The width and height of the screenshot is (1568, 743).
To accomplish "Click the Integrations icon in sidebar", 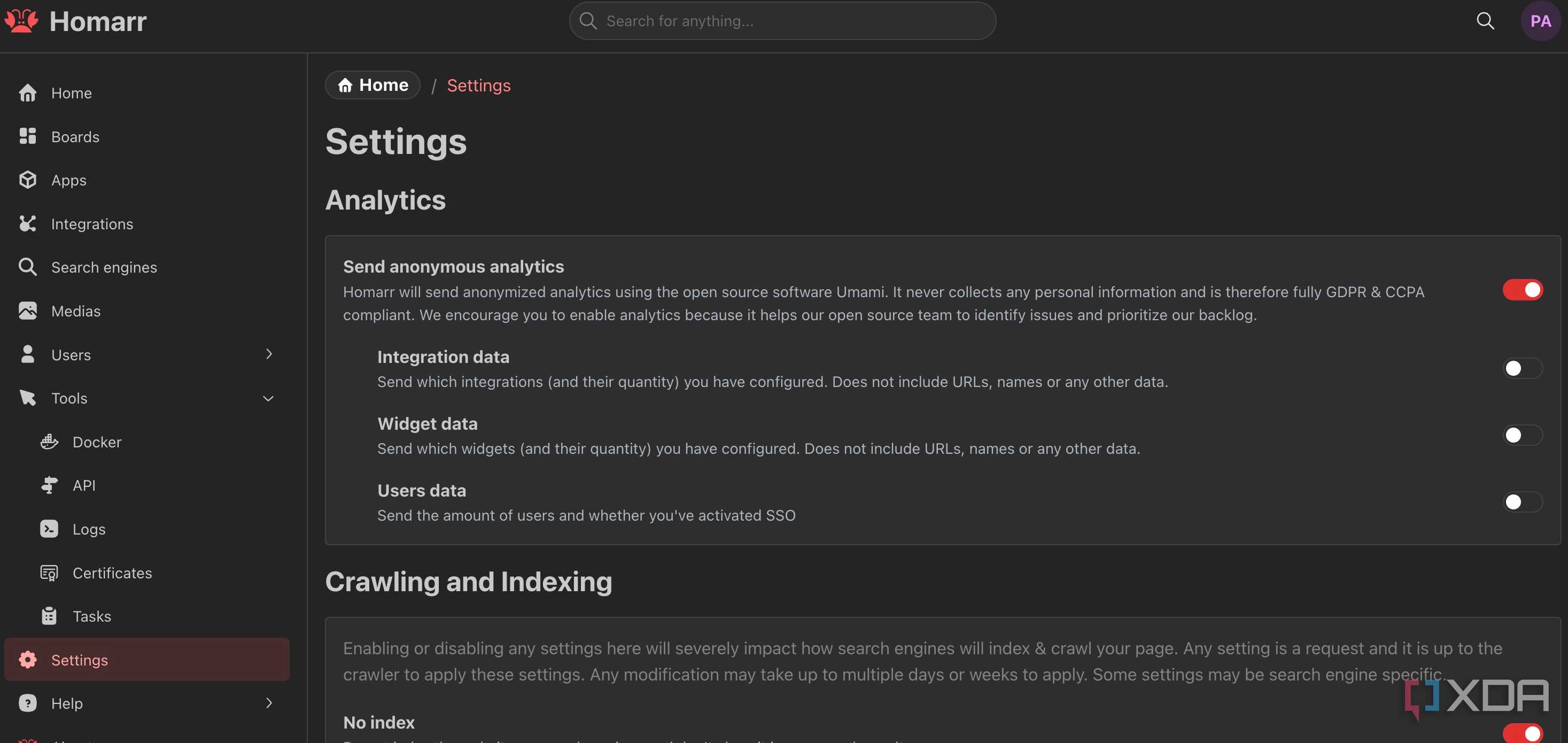I will pos(27,223).
